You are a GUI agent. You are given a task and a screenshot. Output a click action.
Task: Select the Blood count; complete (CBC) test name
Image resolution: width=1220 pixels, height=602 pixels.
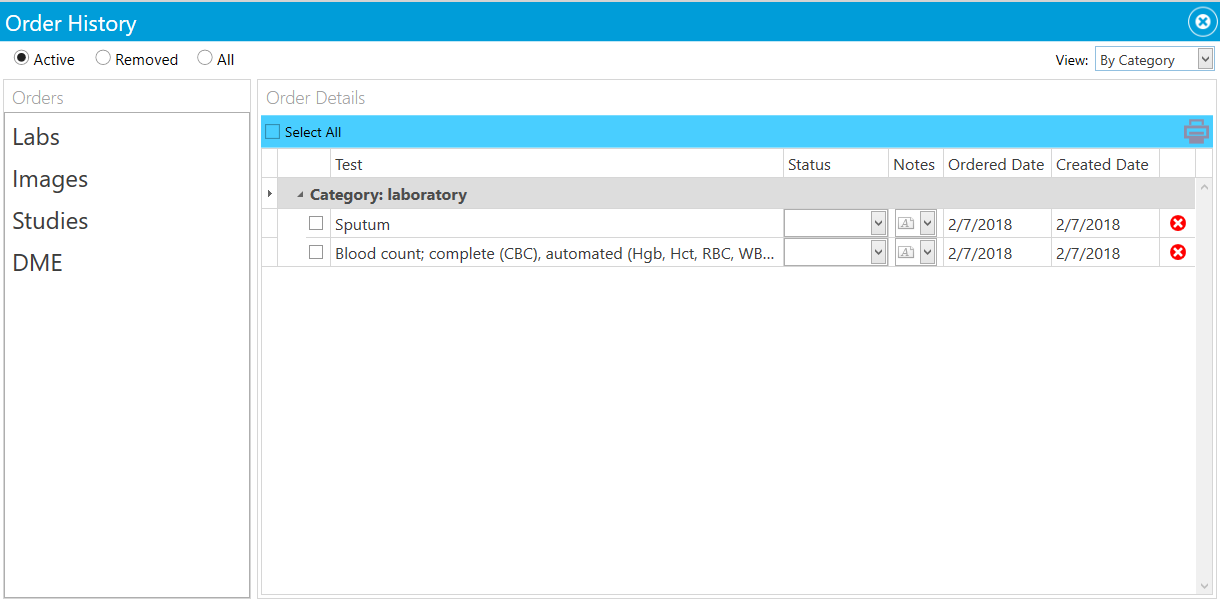pos(555,253)
